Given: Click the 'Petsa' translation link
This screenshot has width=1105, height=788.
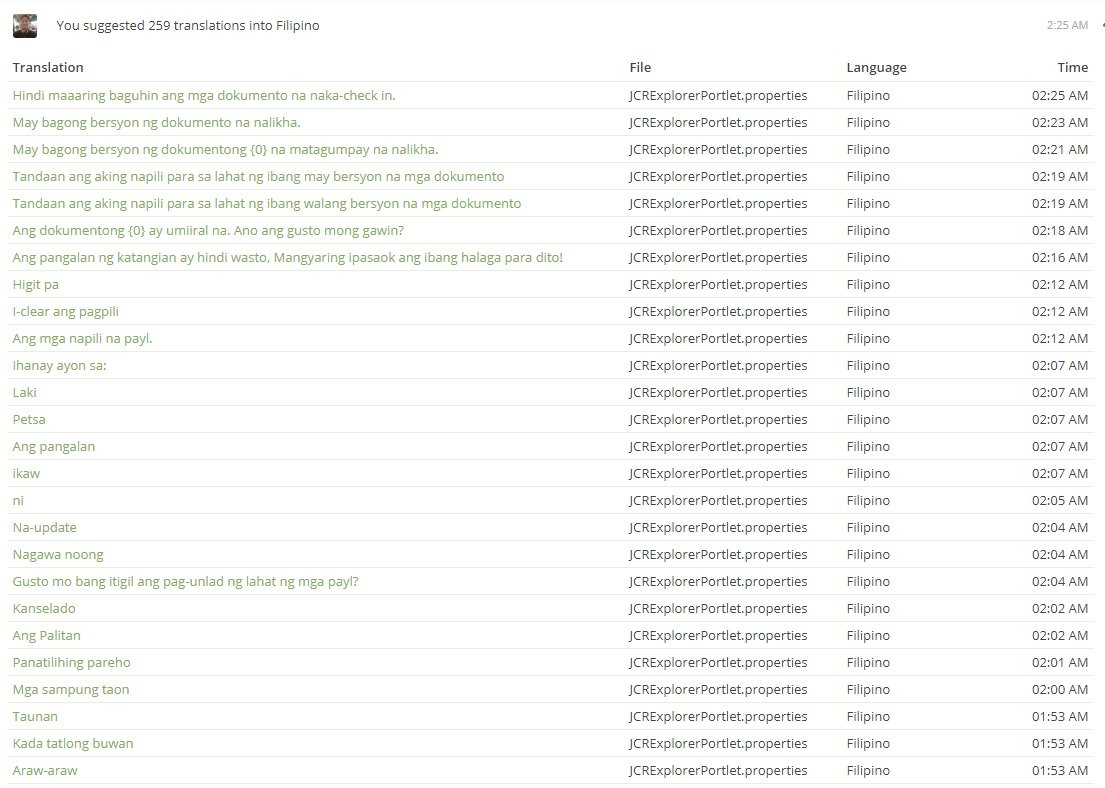Looking at the screenshot, I should pyautogui.click(x=29, y=420).
